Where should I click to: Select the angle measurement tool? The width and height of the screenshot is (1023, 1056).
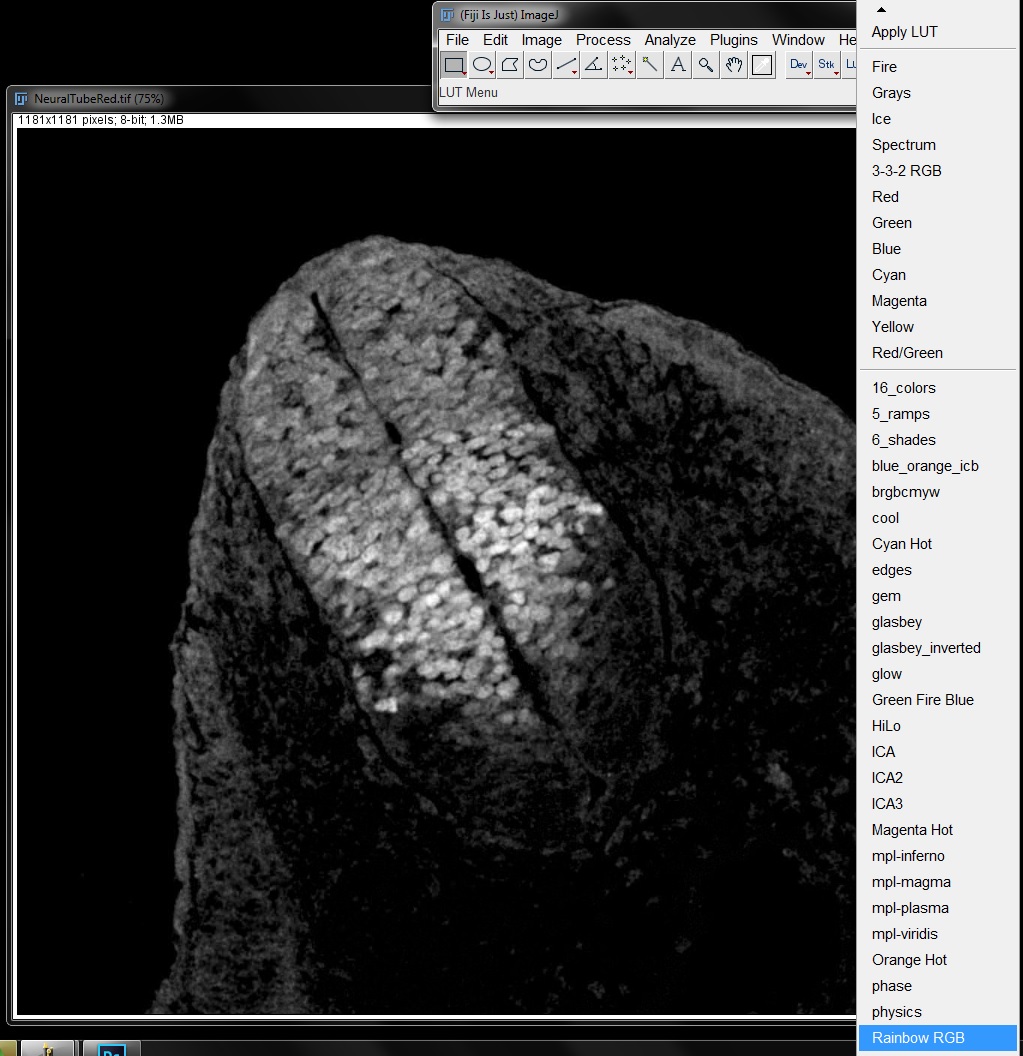pos(593,64)
